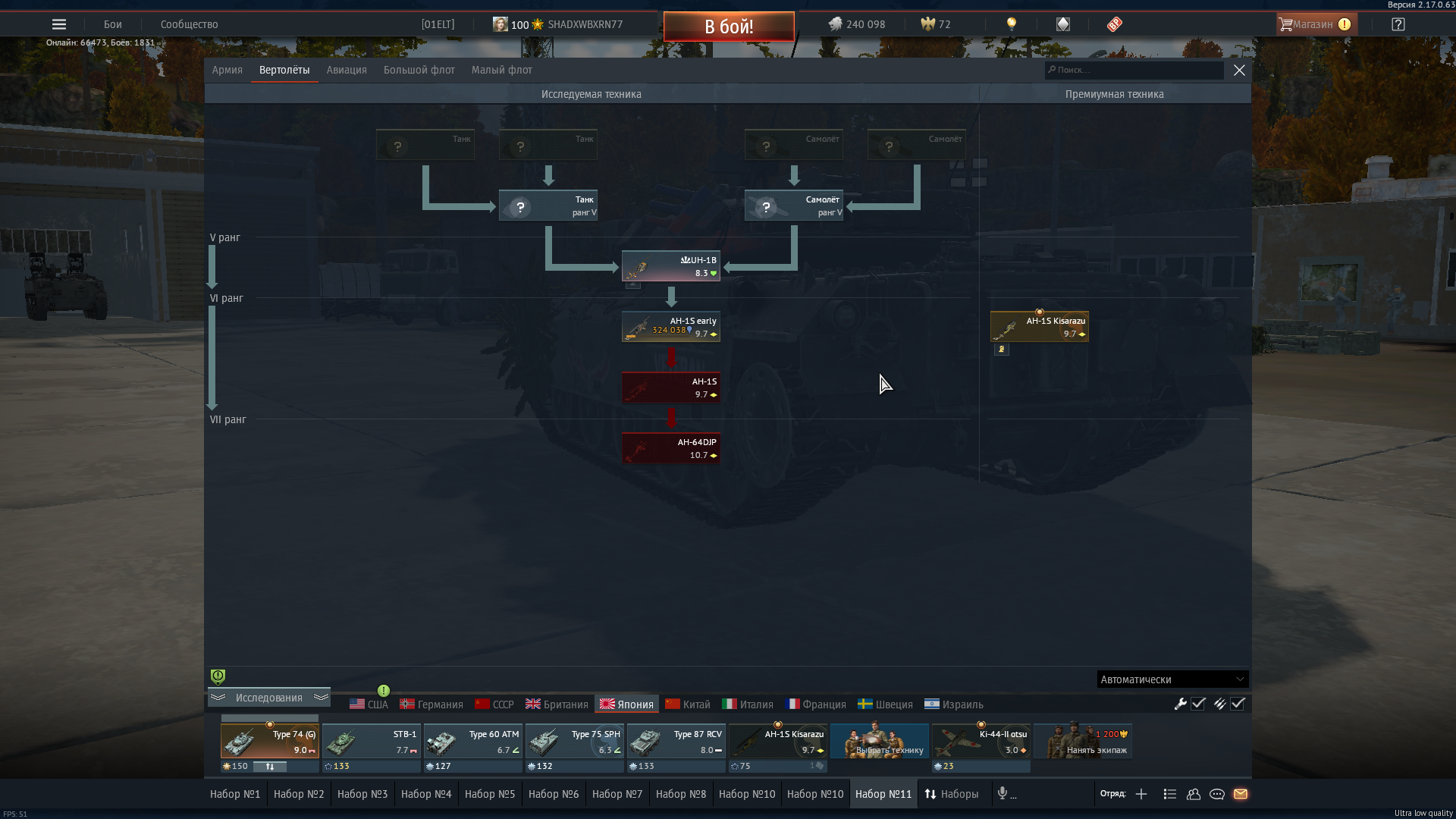Select the Израиль nation
Viewport: 1456px width, 819px height.
[x=954, y=704]
